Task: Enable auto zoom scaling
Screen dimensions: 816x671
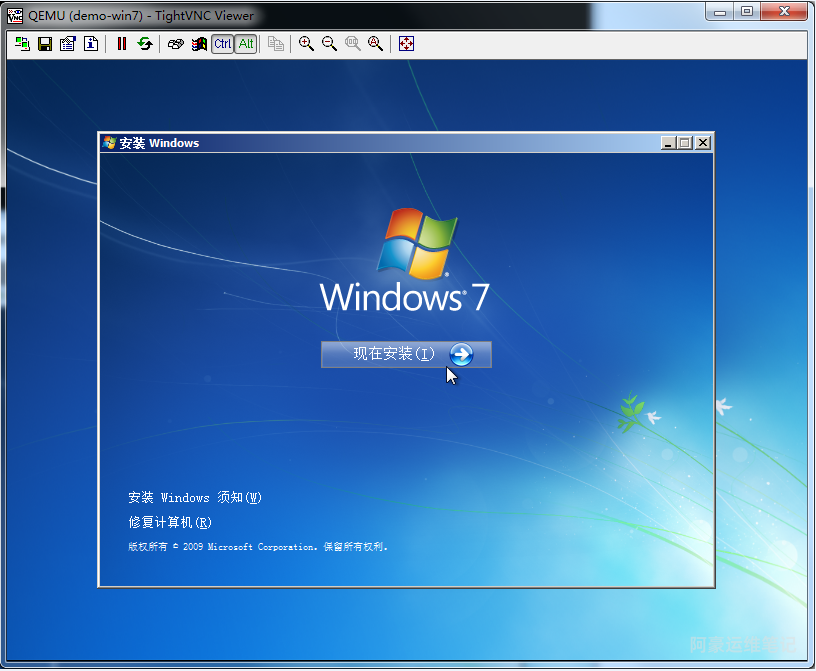Action: [x=375, y=44]
